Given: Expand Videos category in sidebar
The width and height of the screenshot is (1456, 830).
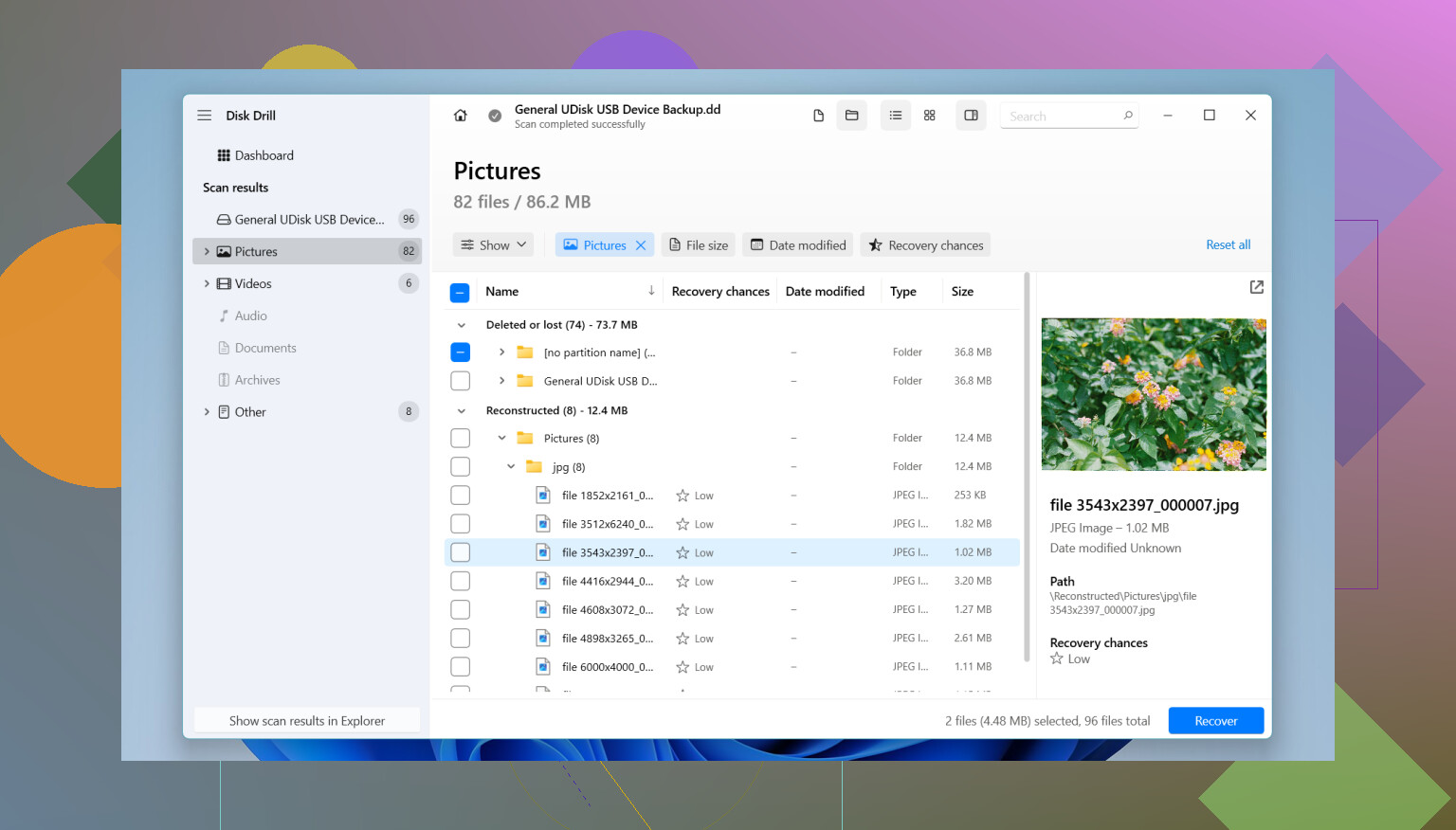Looking at the screenshot, I should [x=207, y=284].
